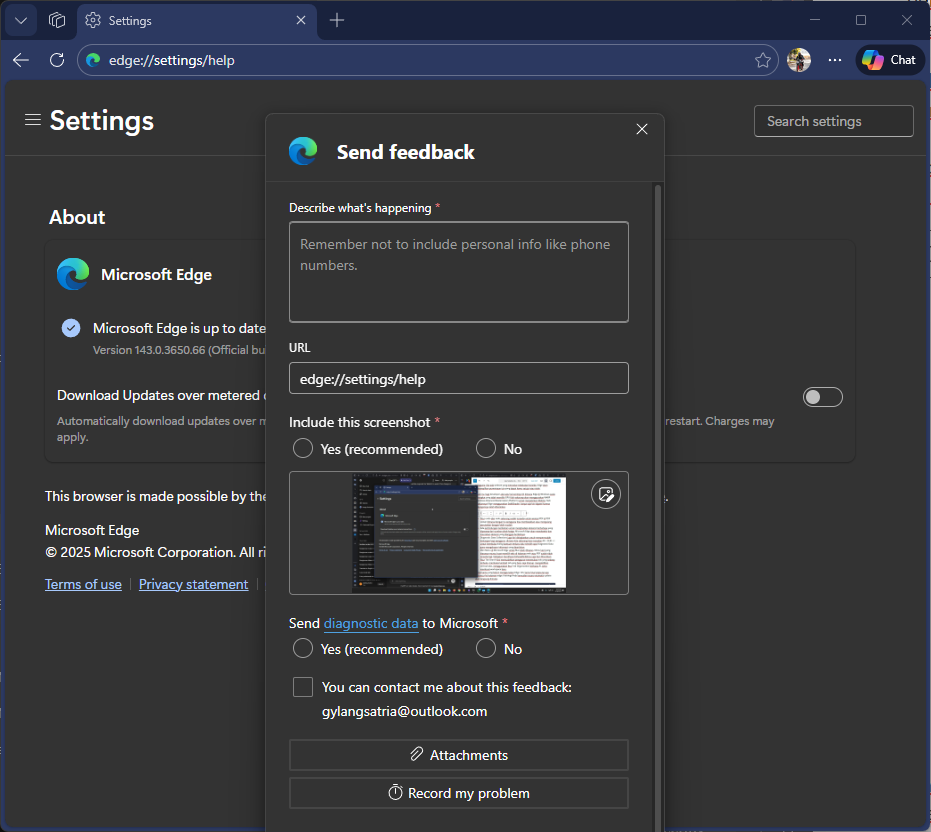Check the contact me about feedback box
This screenshot has width=931, height=832.
(303, 687)
